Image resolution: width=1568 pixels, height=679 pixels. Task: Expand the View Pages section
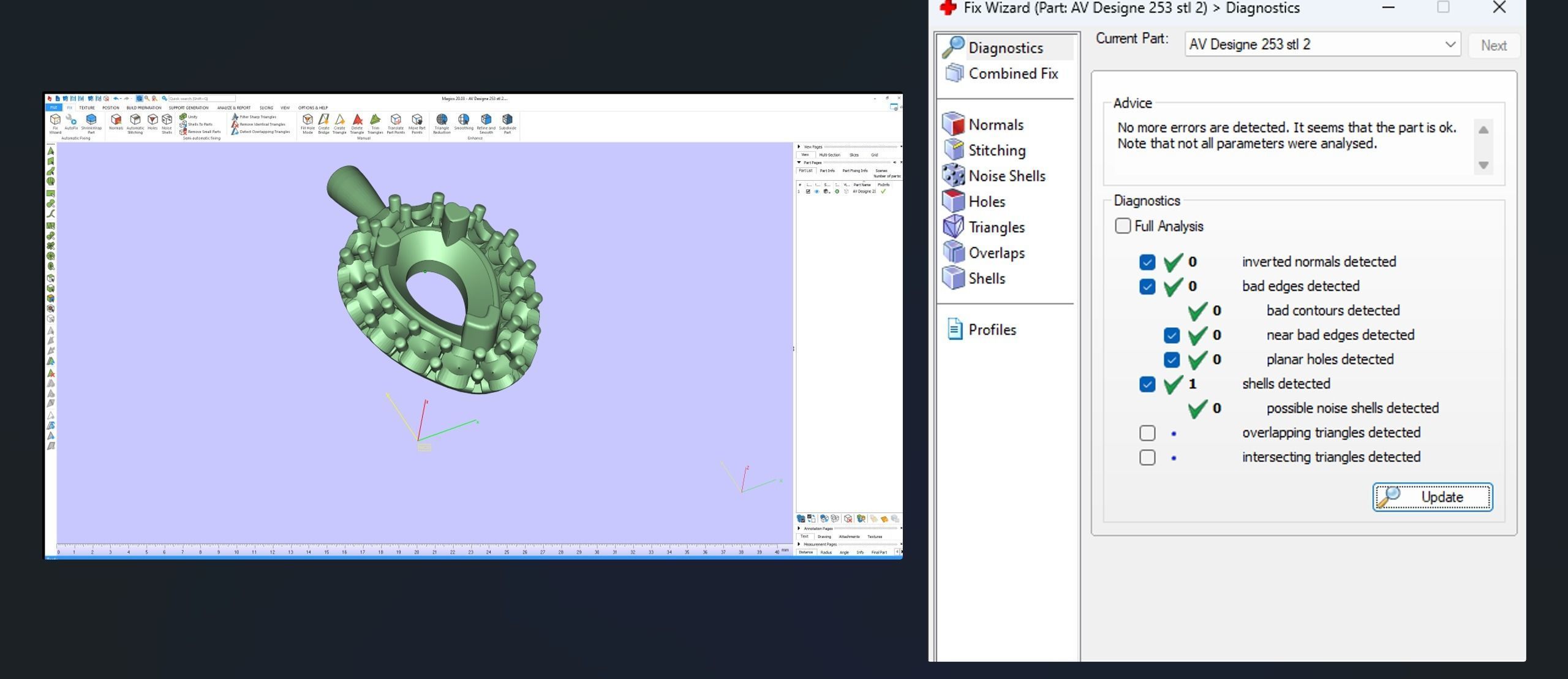click(799, 147)
